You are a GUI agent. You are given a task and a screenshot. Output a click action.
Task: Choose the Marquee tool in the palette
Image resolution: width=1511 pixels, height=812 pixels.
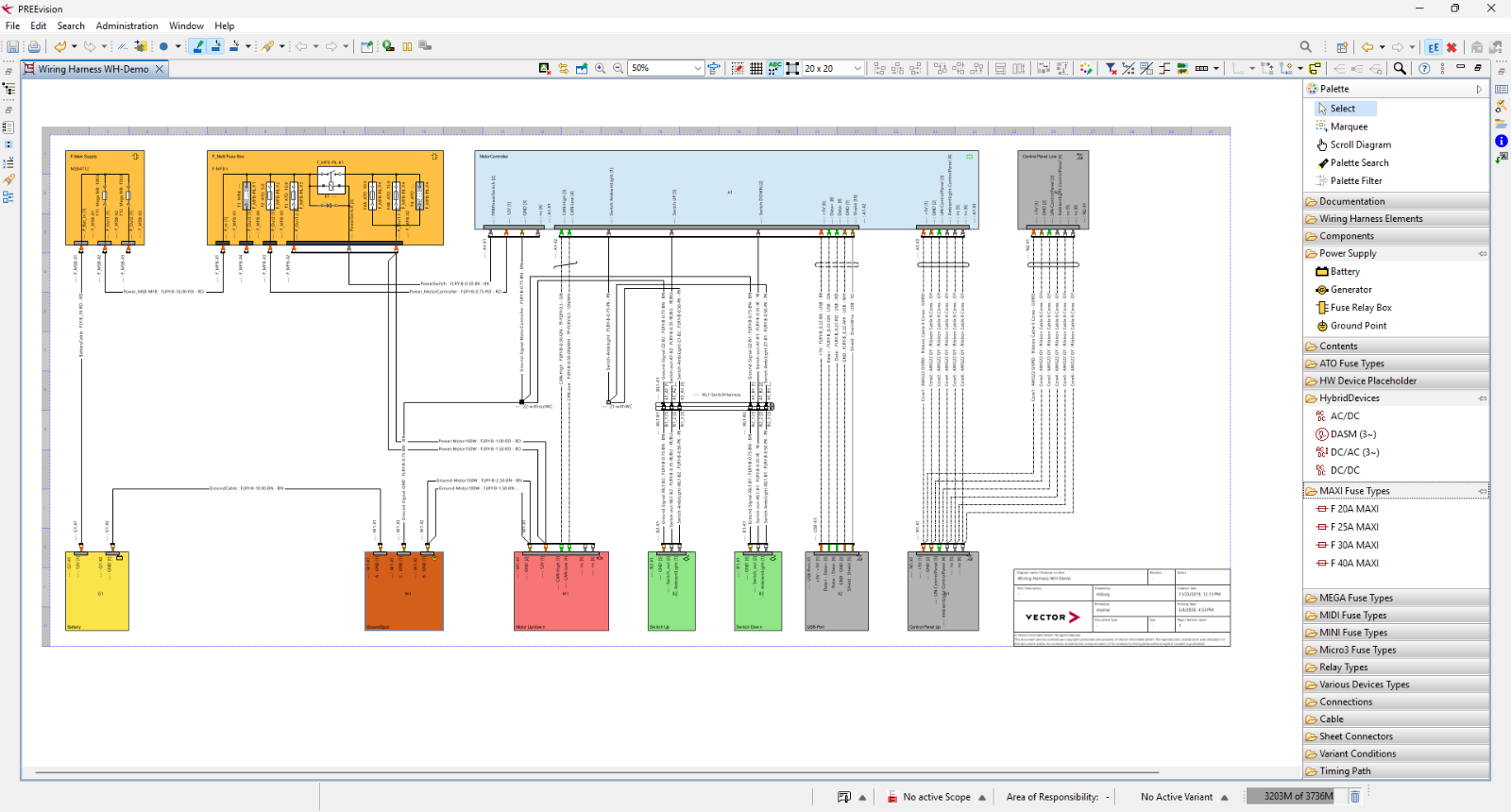tap(1350, 127)
